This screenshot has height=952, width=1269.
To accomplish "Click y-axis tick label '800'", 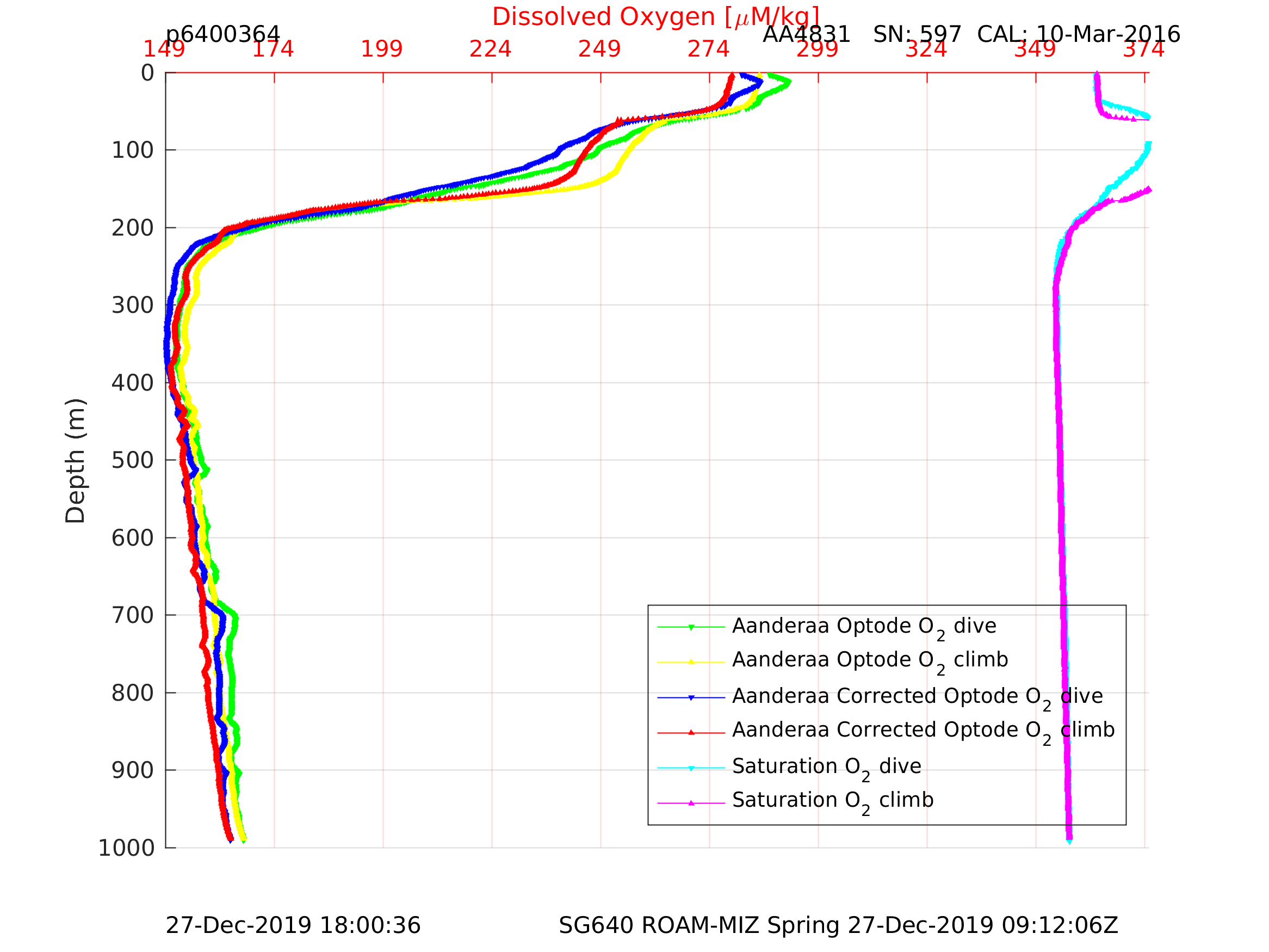I will click(133, 693).
